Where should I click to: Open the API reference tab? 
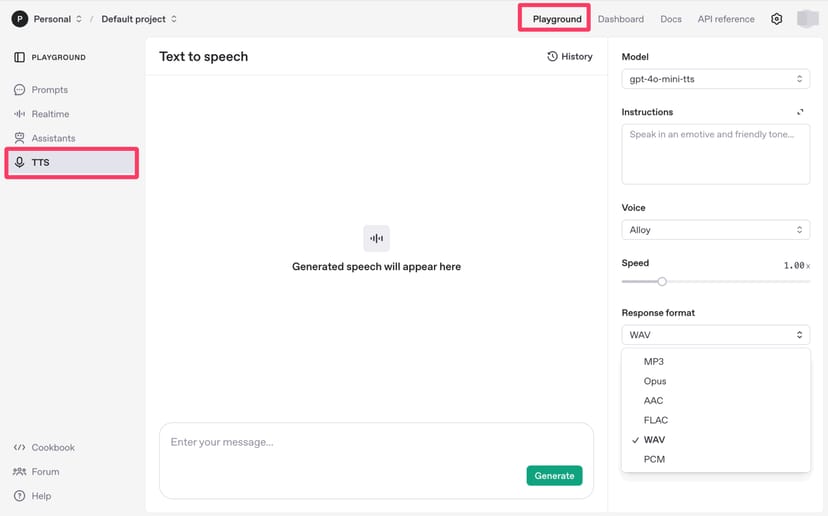pos(726,19)
